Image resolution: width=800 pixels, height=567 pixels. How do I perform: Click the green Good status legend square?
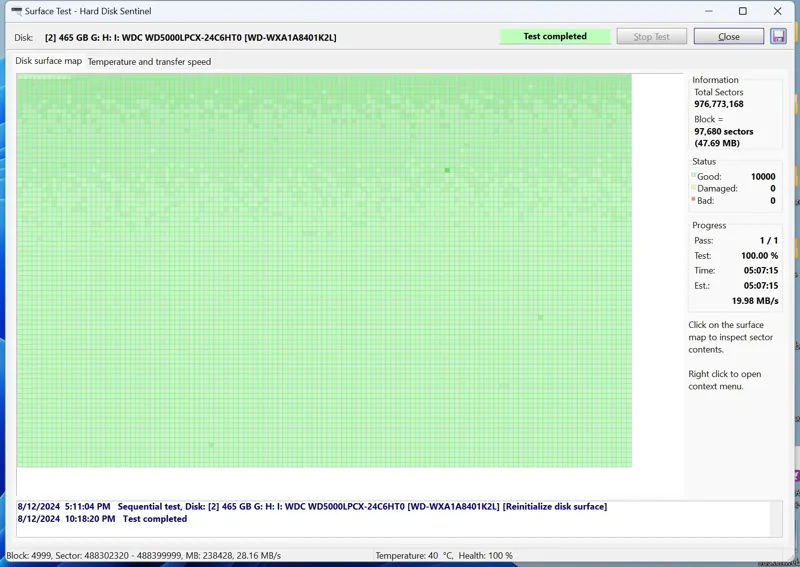coord(693,176)
